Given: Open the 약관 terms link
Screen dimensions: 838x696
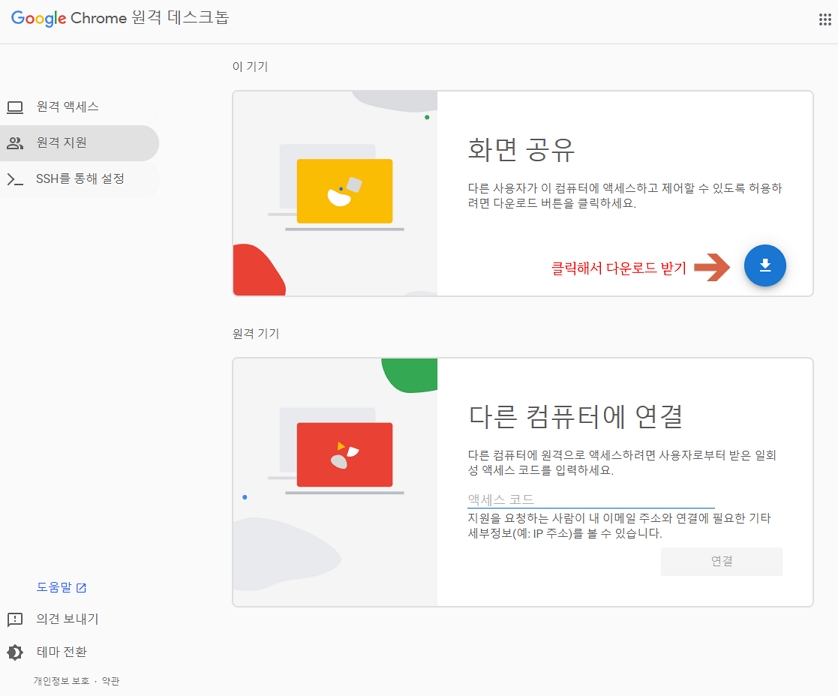Looking at the screenshot, I should pos(110,681).
